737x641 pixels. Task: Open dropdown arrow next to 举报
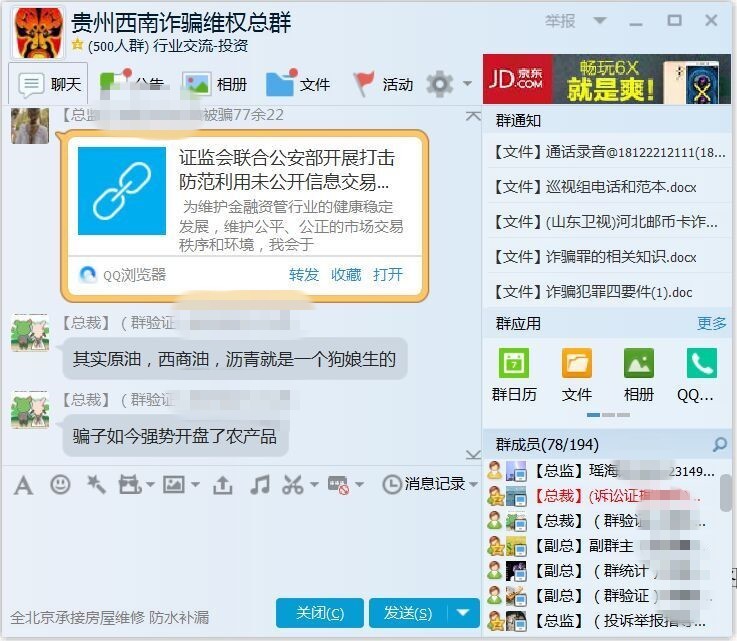point(600,20)
